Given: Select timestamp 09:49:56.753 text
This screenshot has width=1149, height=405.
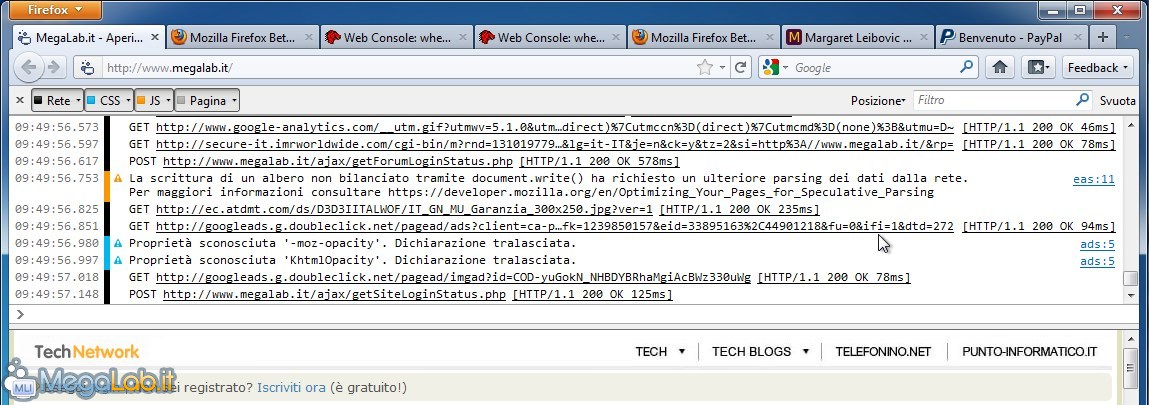Looking at the screenshot, I should point(56,178).
